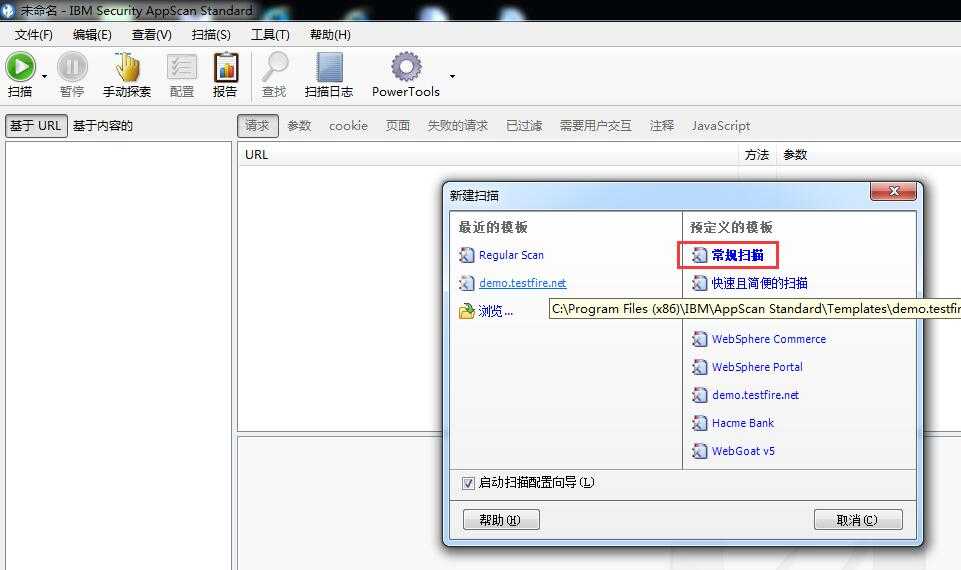The height and width of the screenshot is (570, 961).
Task: Click the Pause (暂停) toolbar icon
Action: tap(72, 67)
